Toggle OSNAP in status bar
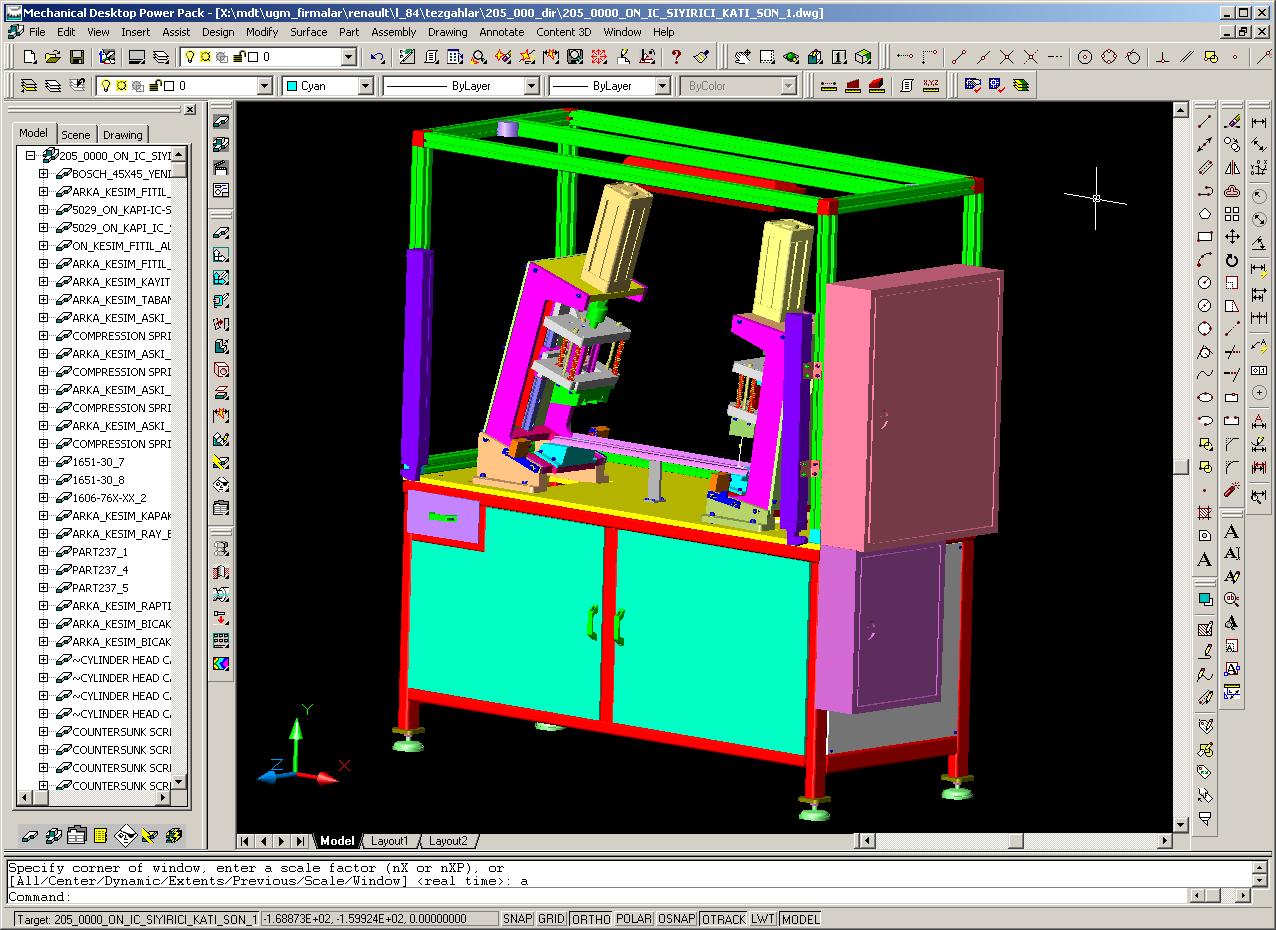 tap(677, 919)
